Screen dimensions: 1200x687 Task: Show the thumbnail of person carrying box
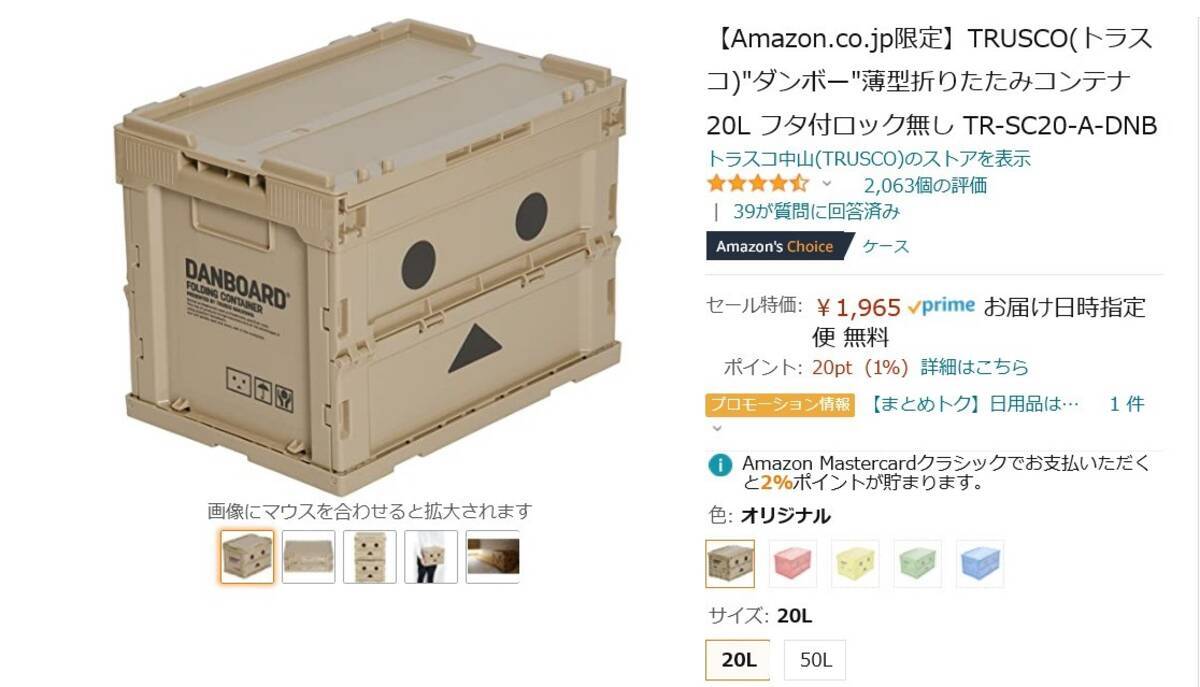pyautogui.click(x=431, y=557)
